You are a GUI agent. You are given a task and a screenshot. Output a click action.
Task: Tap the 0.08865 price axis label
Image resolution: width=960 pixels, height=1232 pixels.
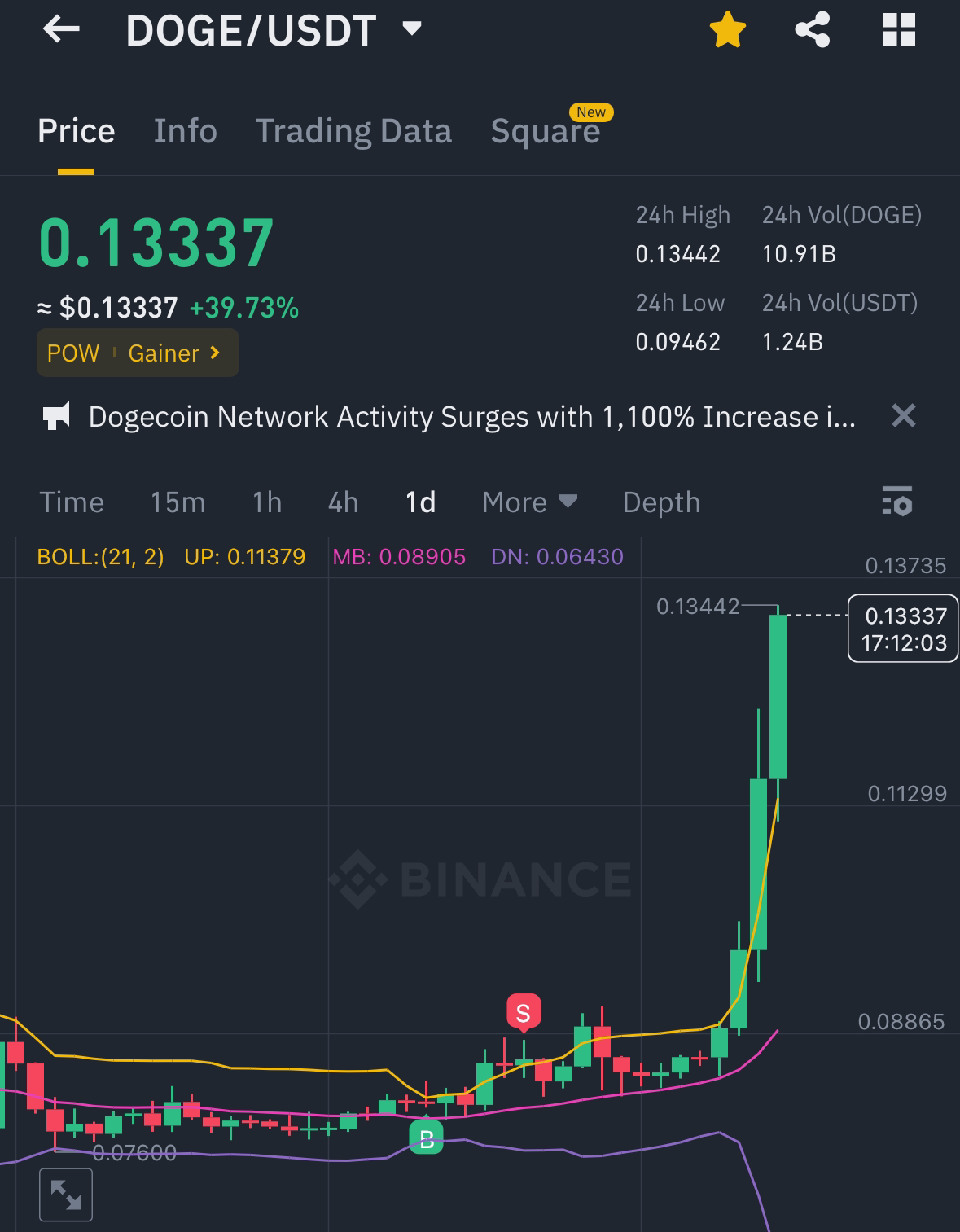click(x=901, y=1022)
